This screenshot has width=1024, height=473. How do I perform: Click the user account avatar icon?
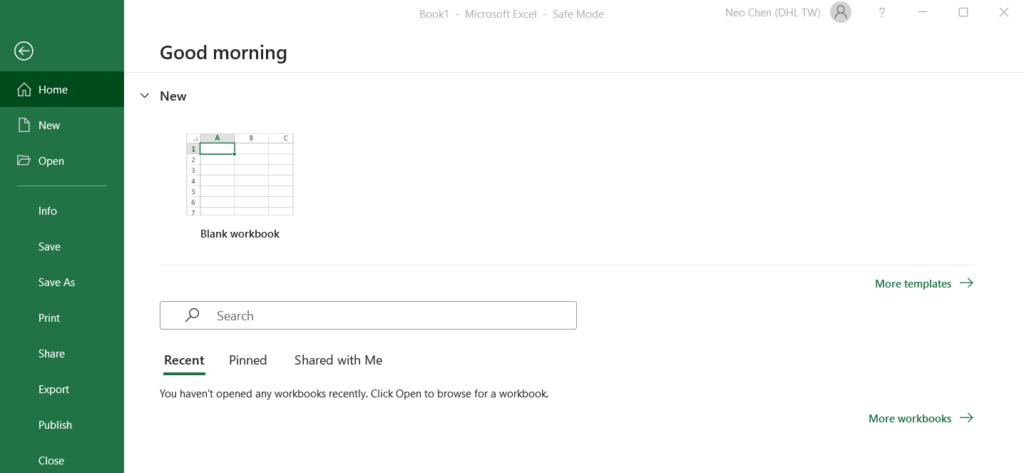tap(840, 12)
